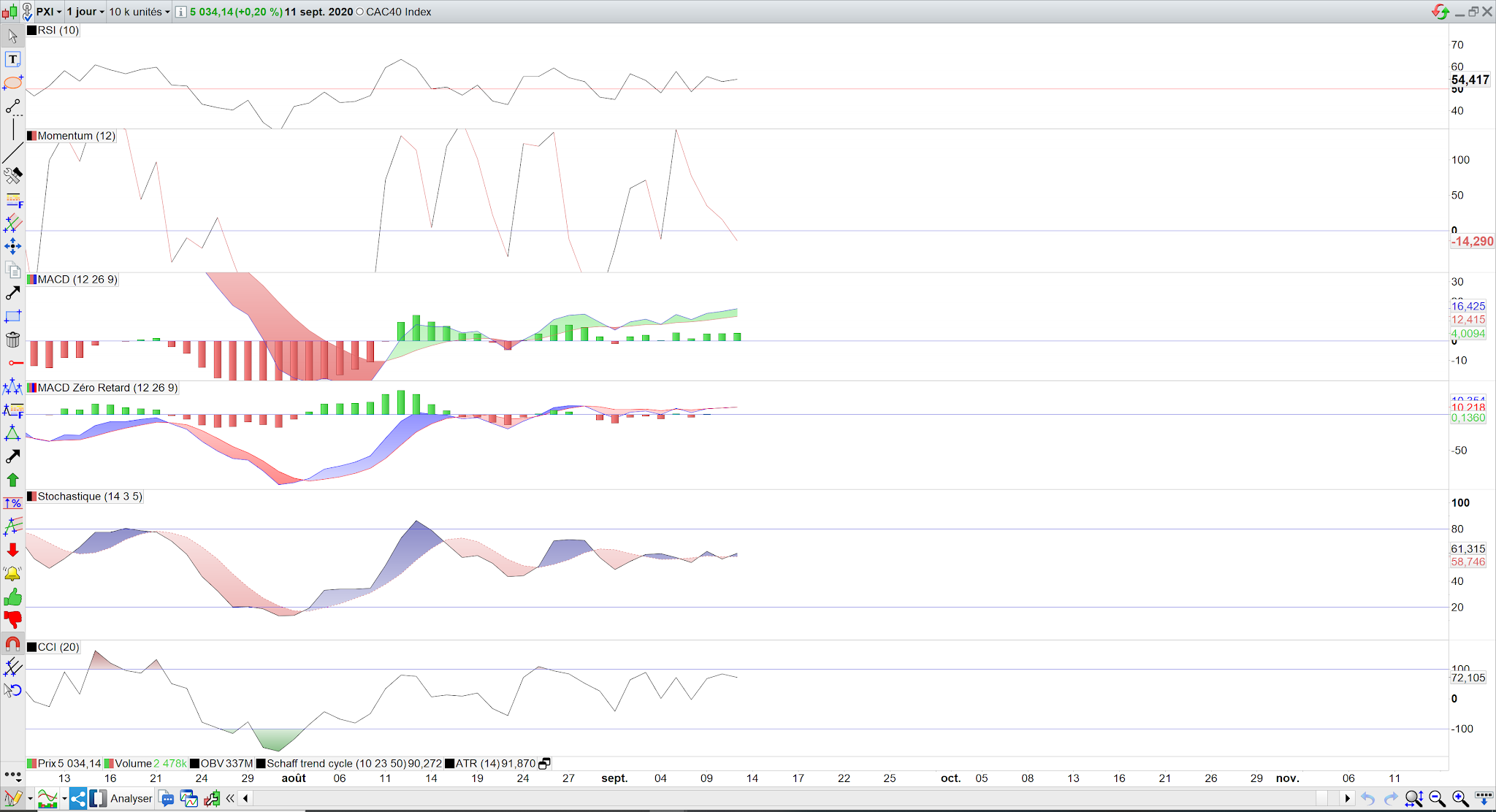Change the 1 jour timeframe dropdown
The image size is (1496, 812).
85,12
